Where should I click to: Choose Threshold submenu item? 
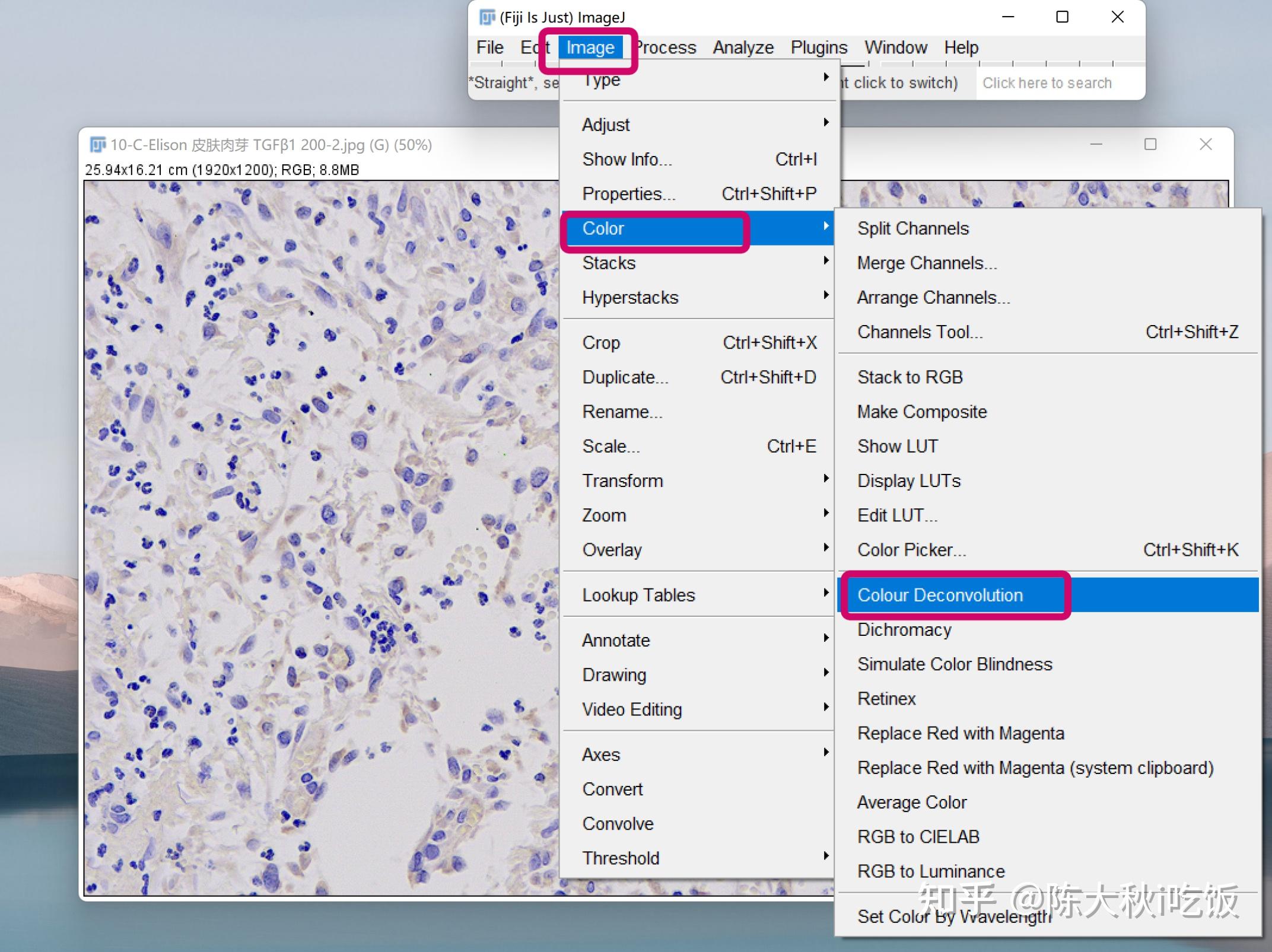coord(621,858)
